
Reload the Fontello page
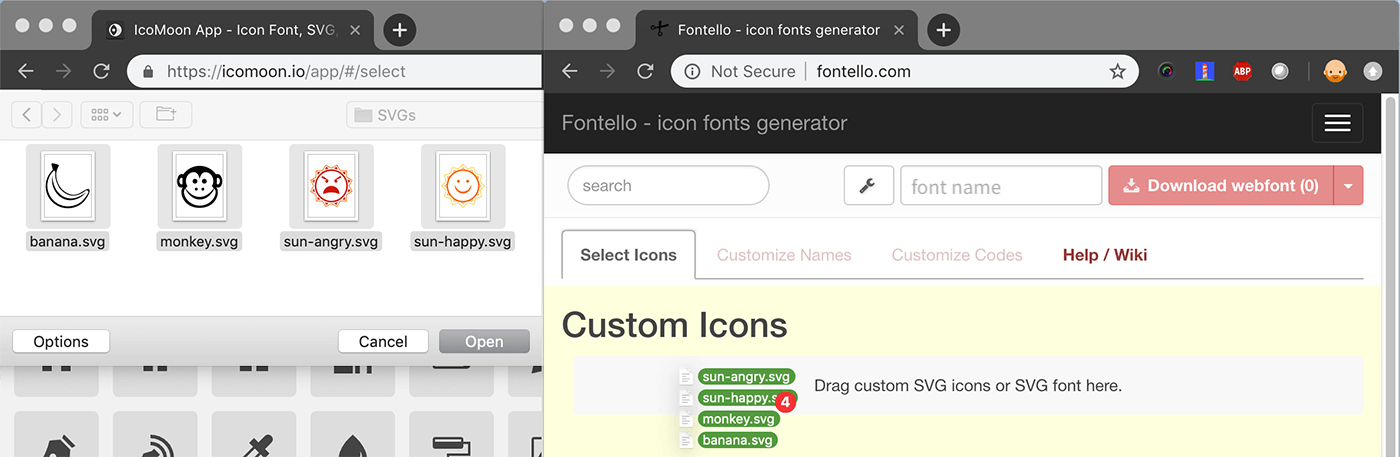[645, 71]
